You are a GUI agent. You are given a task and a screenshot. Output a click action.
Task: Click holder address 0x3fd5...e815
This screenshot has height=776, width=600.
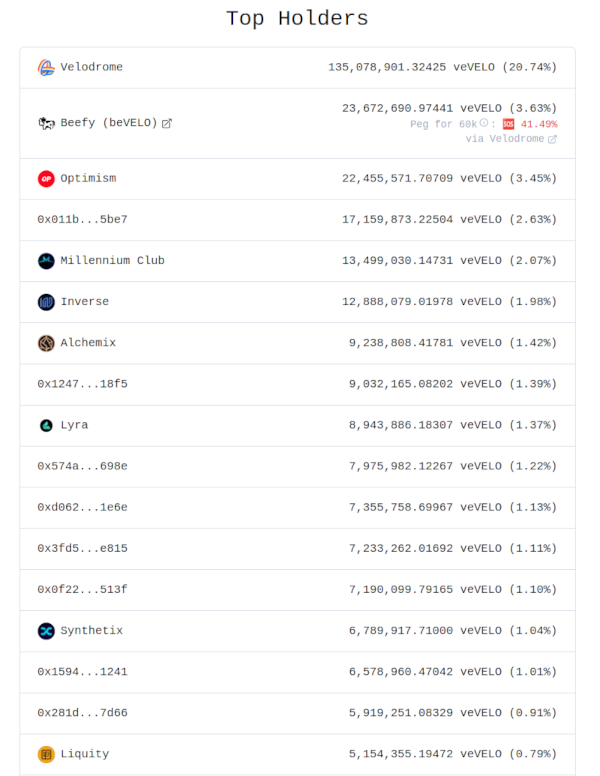click(82, 548)
